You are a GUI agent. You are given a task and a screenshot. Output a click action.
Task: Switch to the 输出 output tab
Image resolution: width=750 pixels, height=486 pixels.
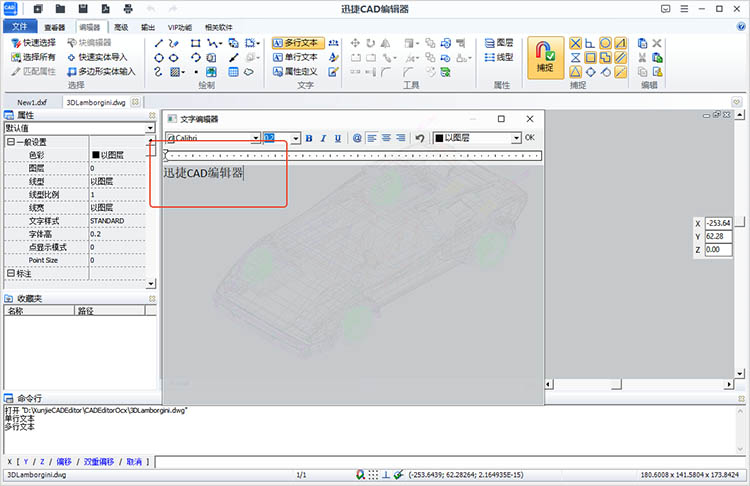click(x=148, y=27)
